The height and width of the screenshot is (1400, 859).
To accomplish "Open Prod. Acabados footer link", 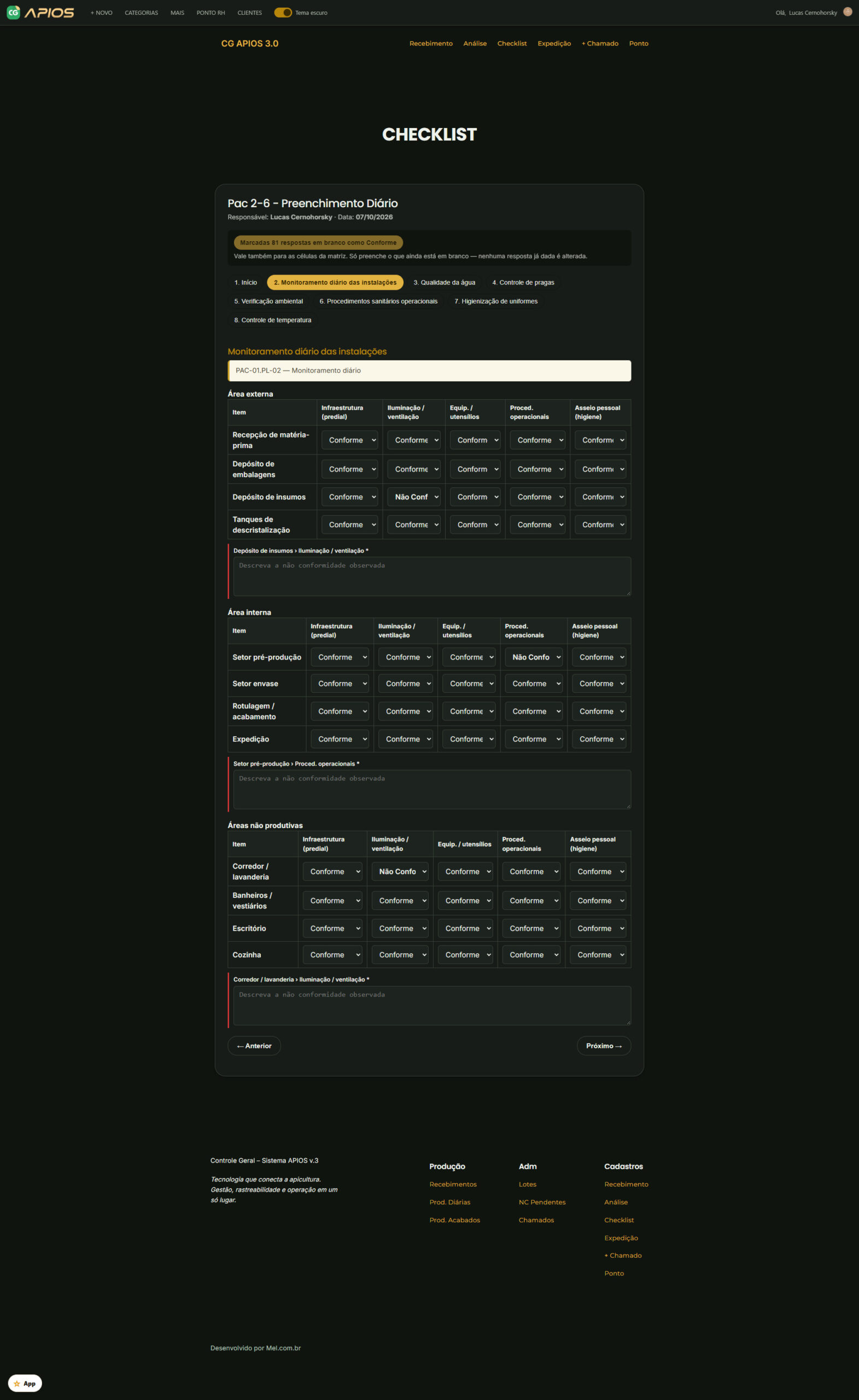I will click(454, 1220).
